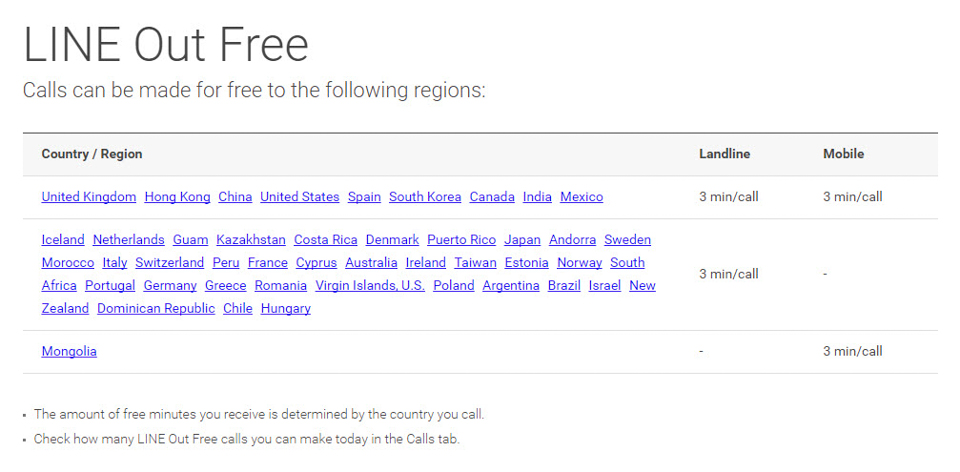
Task: Select the Taiwan link
Action: click(475, 263)
